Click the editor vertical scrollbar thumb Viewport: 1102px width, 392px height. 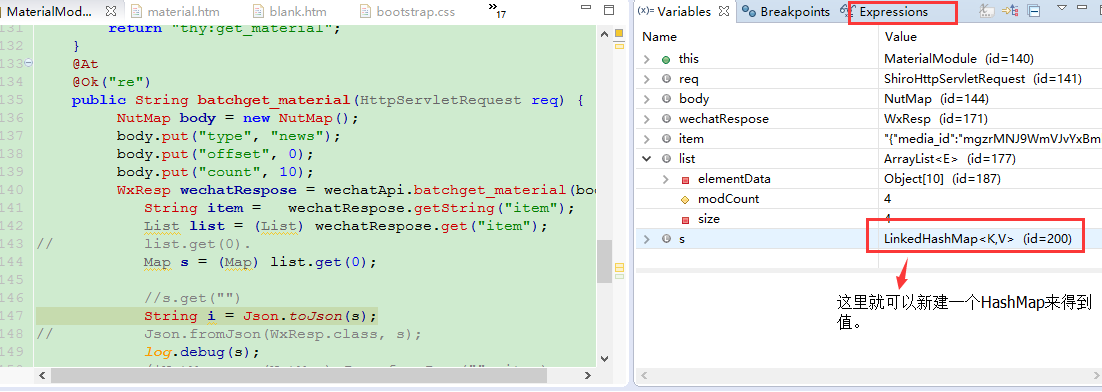604,260
